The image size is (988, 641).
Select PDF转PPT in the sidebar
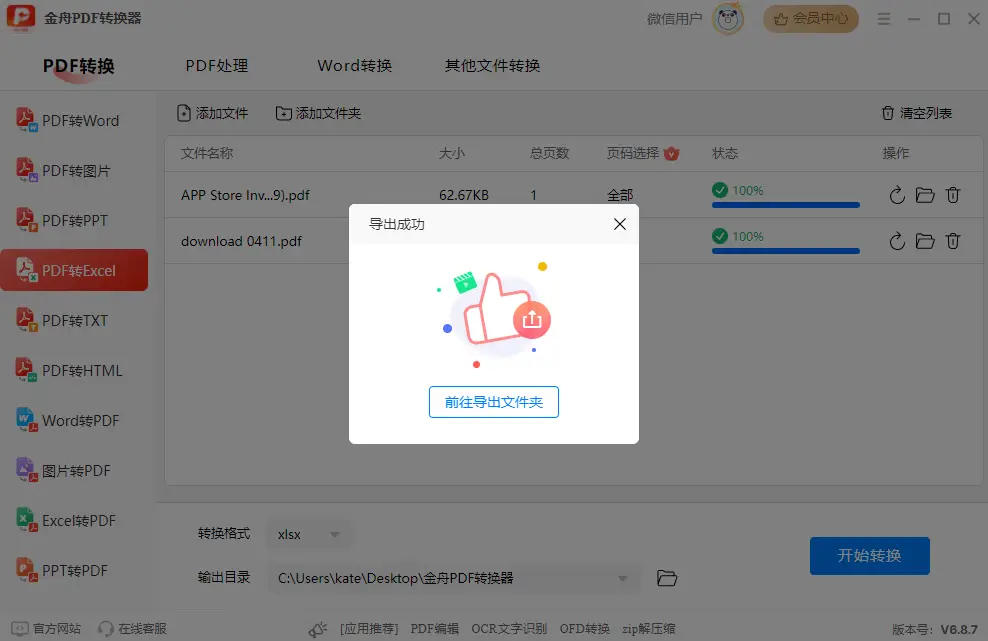24,220
